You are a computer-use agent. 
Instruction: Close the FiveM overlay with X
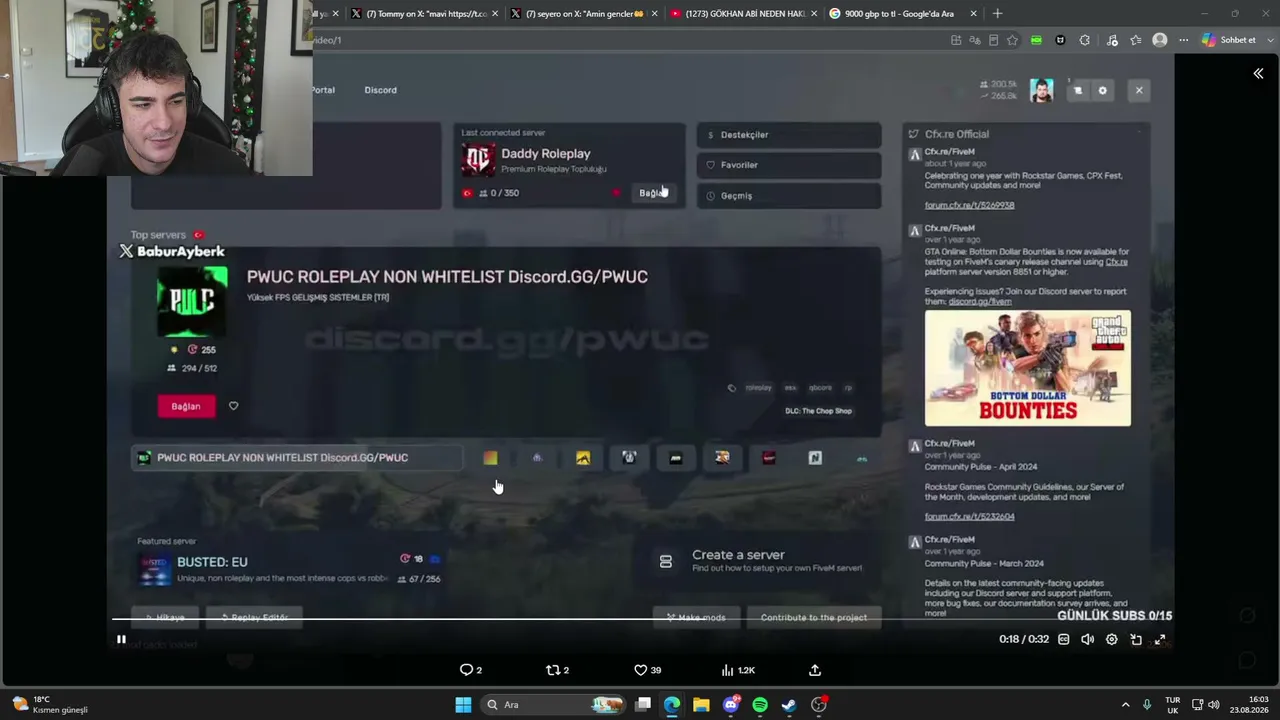[x=1139, y=90]
